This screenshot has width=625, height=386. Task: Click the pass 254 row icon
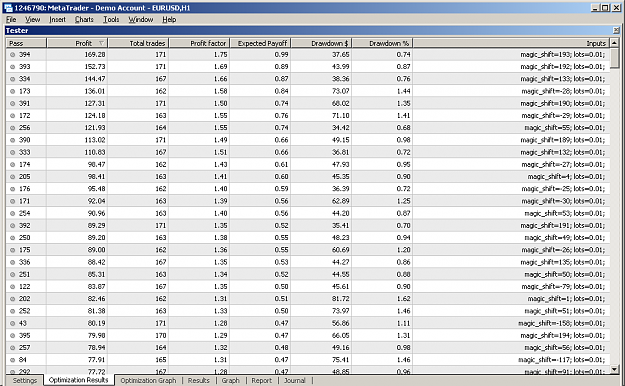pos(12,213)
